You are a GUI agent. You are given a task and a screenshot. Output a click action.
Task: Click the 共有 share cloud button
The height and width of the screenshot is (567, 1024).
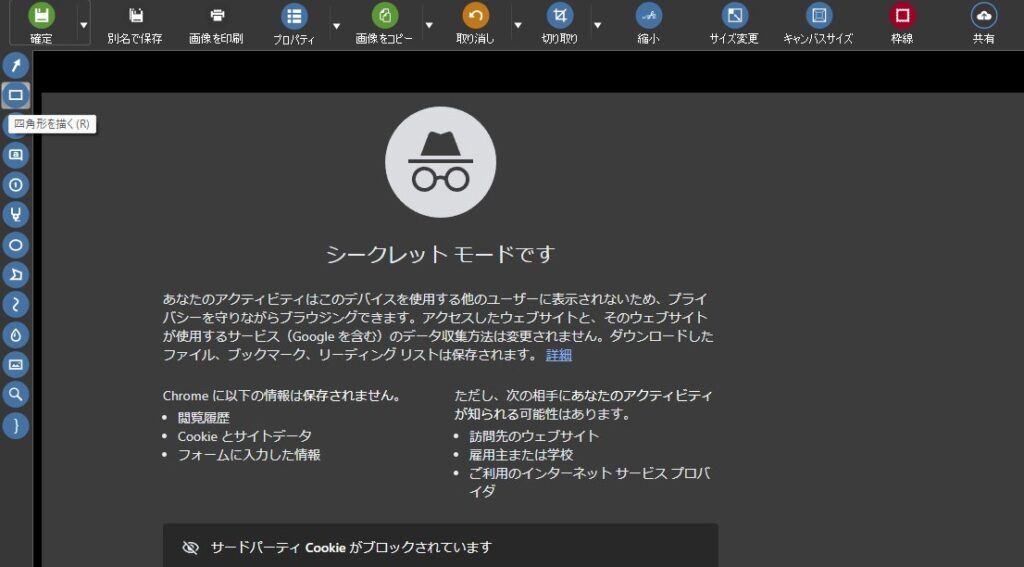point(983,24)
